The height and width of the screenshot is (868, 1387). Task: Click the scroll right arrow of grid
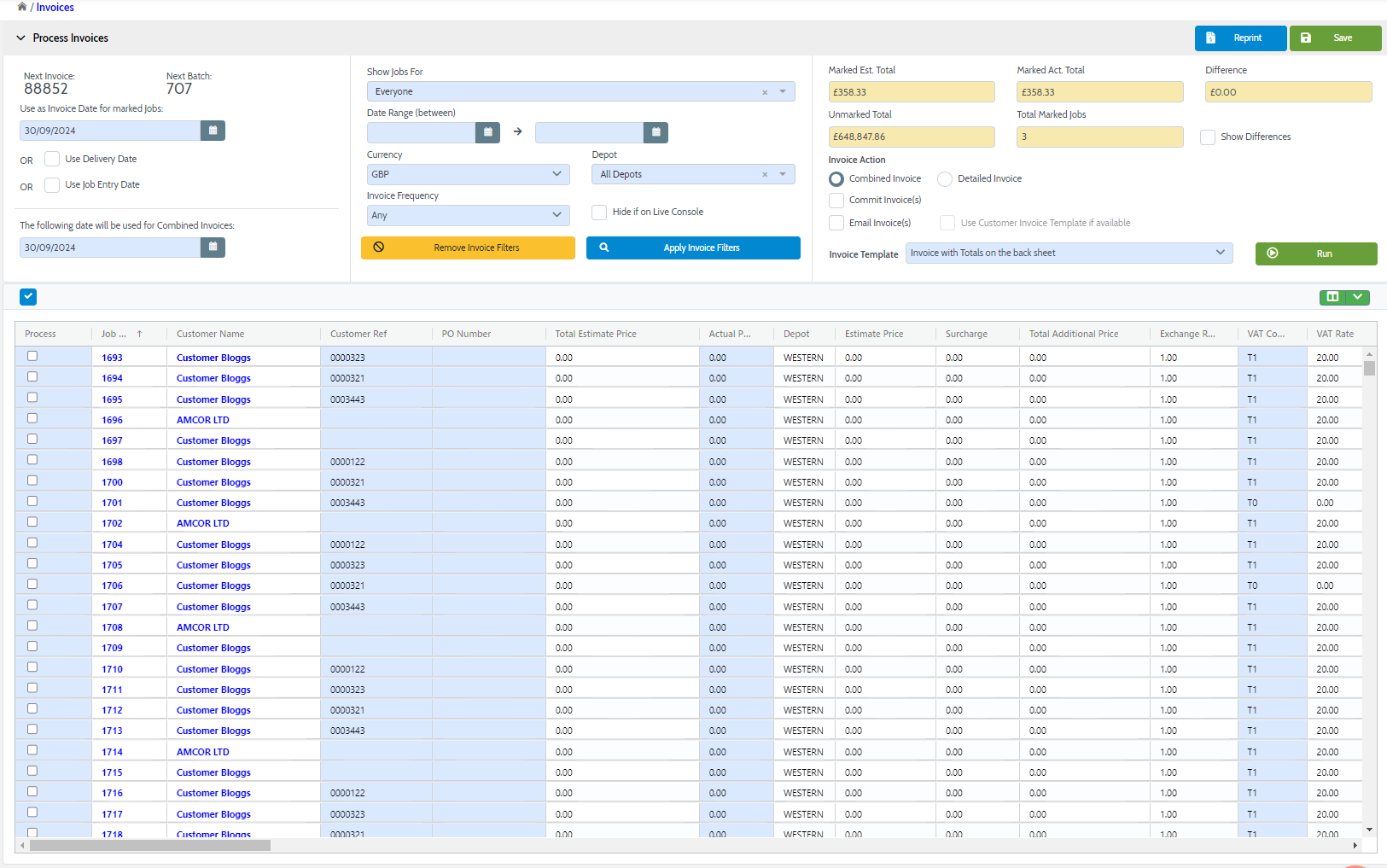[1355, 845]
